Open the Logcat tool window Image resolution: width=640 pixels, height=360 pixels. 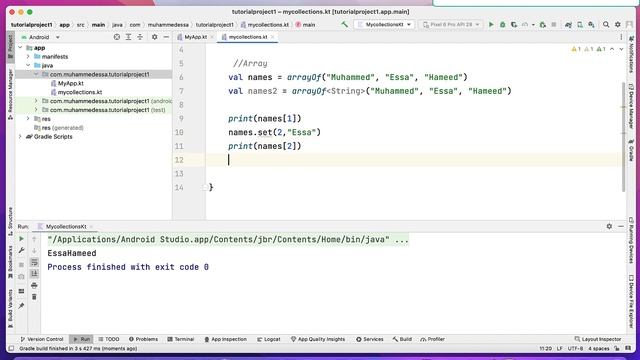tap(269, 339)
